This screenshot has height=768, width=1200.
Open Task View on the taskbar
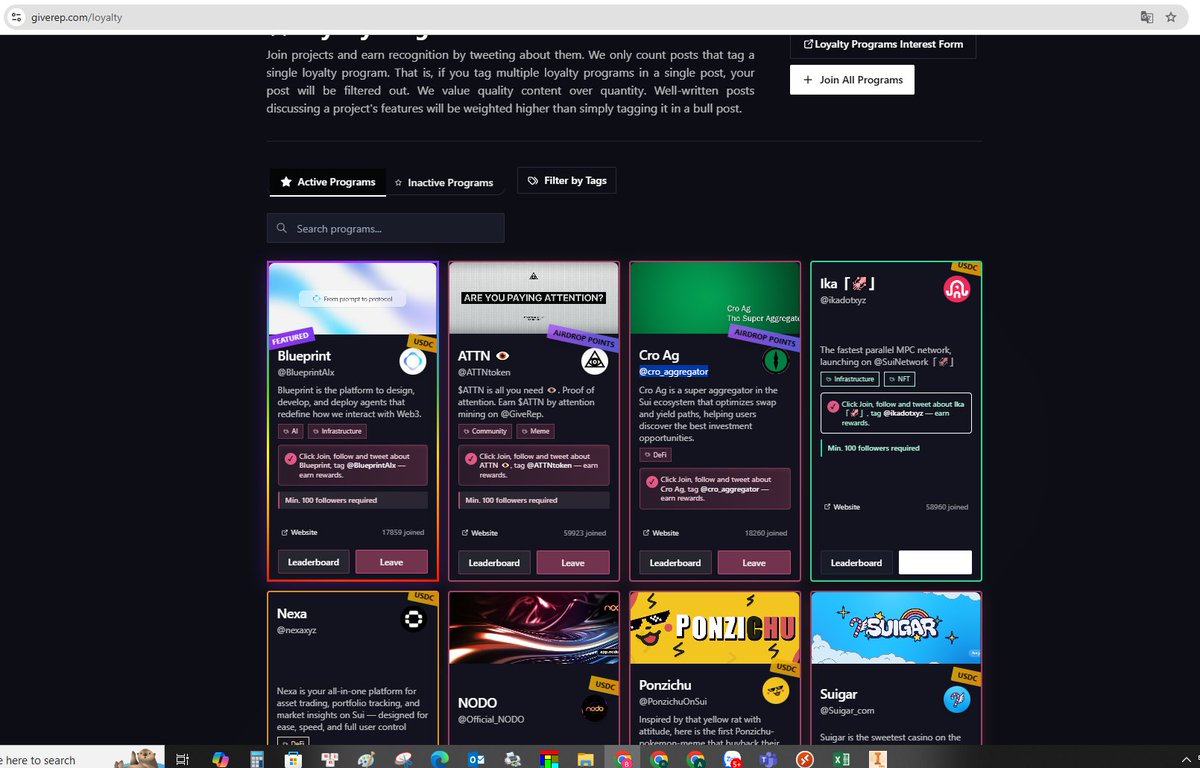182,759
